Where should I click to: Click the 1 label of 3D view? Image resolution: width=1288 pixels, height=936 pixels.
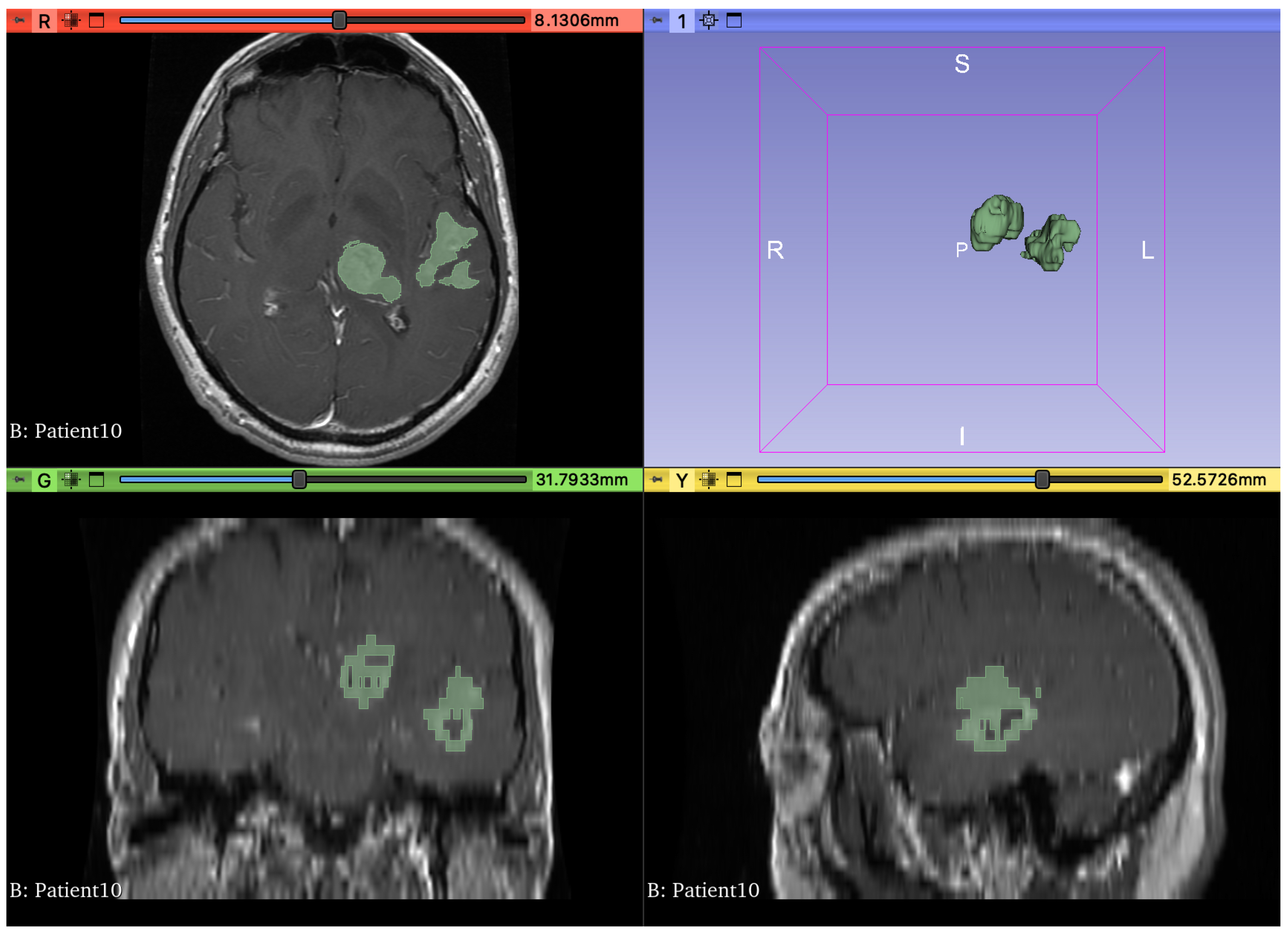pos(682,21)
